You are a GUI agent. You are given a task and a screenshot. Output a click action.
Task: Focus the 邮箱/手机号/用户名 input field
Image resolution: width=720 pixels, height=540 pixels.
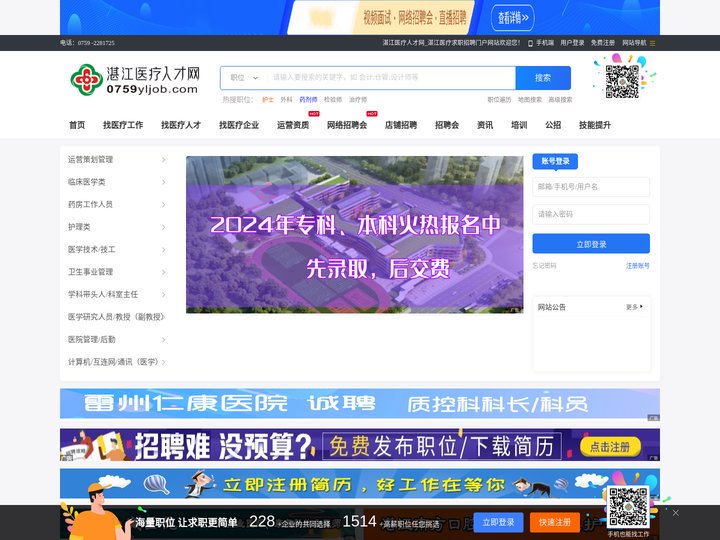point(591,187)
